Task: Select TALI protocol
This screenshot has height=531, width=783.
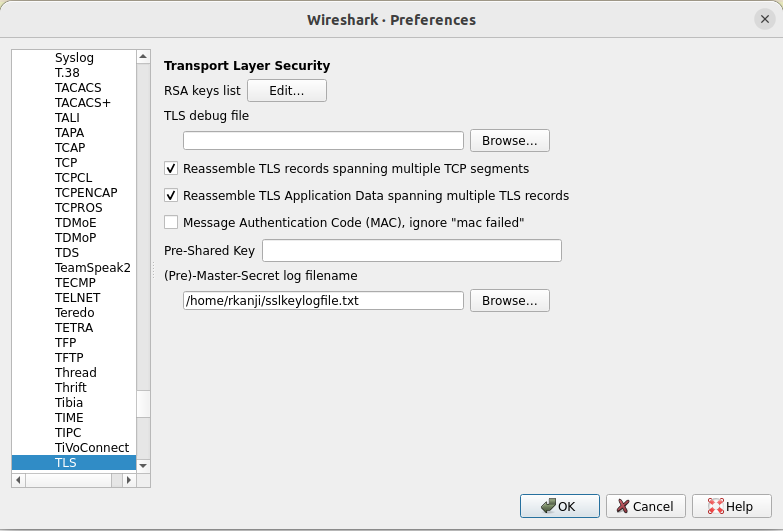Action: click(74, 117)
